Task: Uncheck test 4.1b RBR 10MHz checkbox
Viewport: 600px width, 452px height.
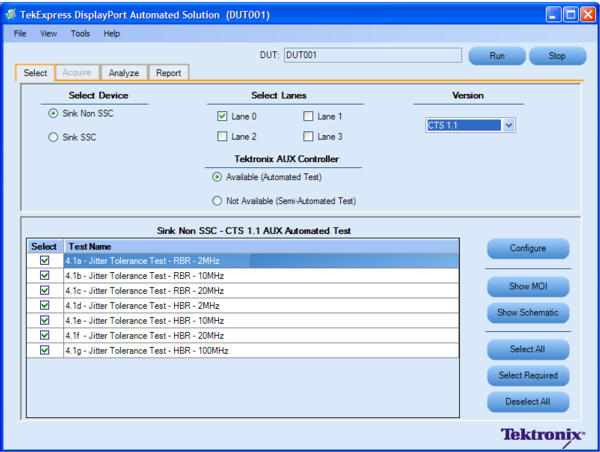Action: (x=45, y=276)
